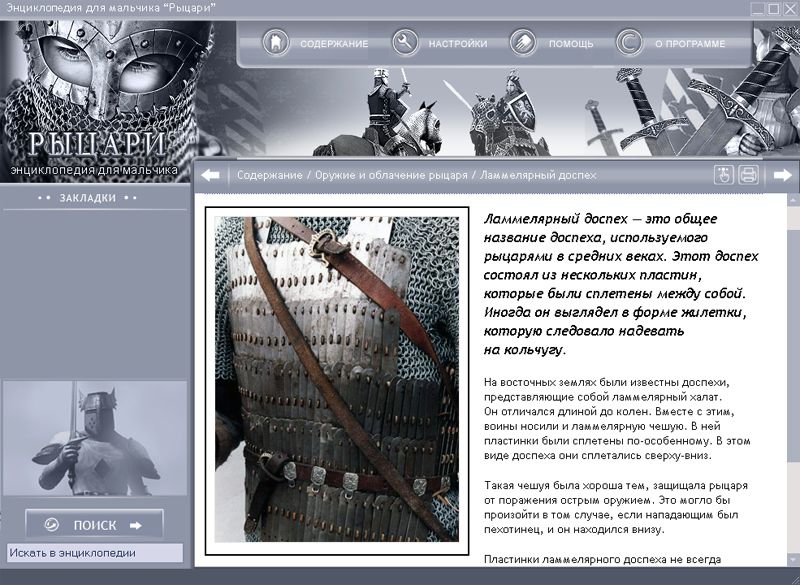Image resolution: width=800 pixels, height=585 pixels.
Task: Click the Оружие и облачение рыцаря breadcrumb
Action: click(x=390, y=175)
